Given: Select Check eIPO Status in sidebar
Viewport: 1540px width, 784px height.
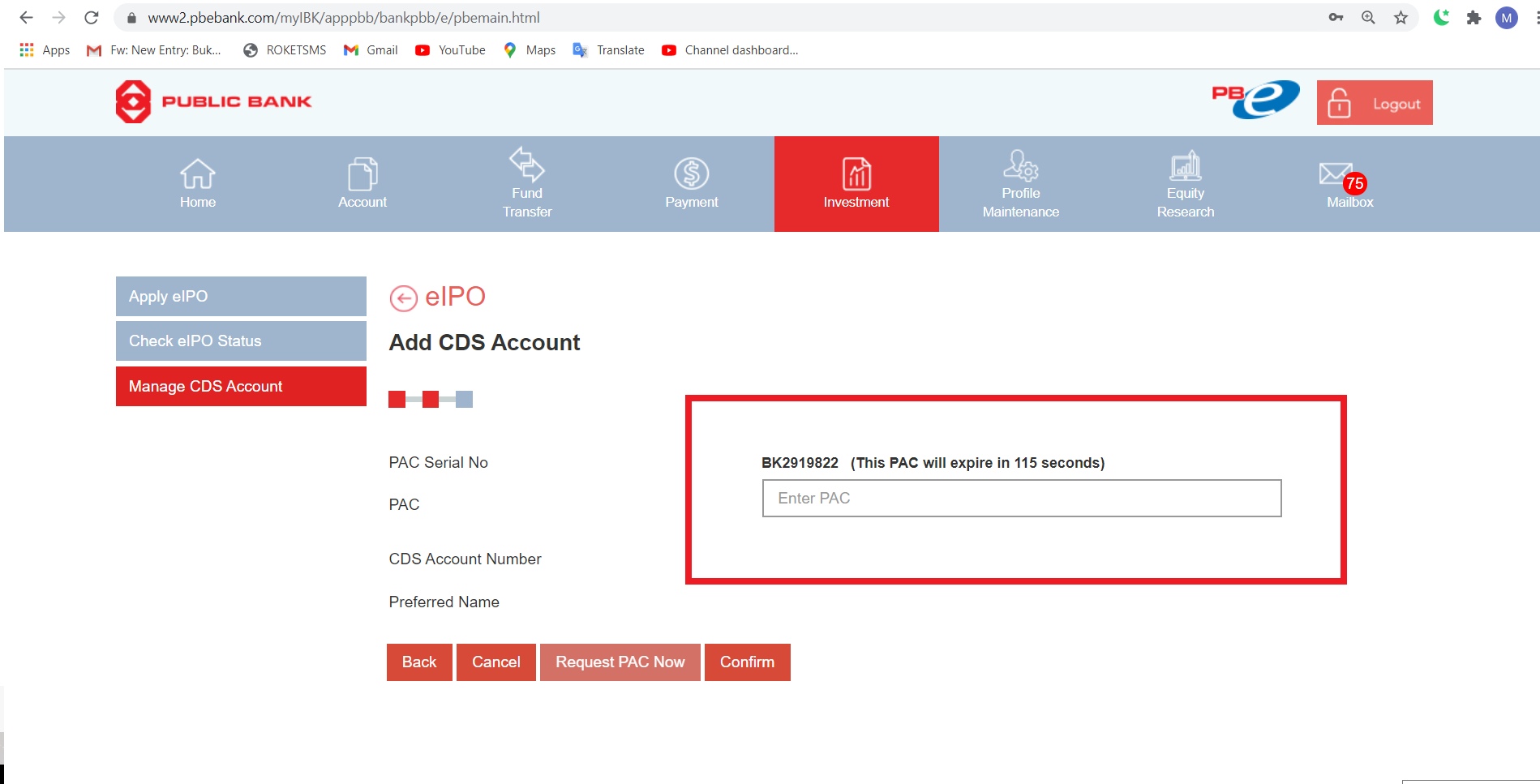Looking at the screenshot, I should (241, 341).
